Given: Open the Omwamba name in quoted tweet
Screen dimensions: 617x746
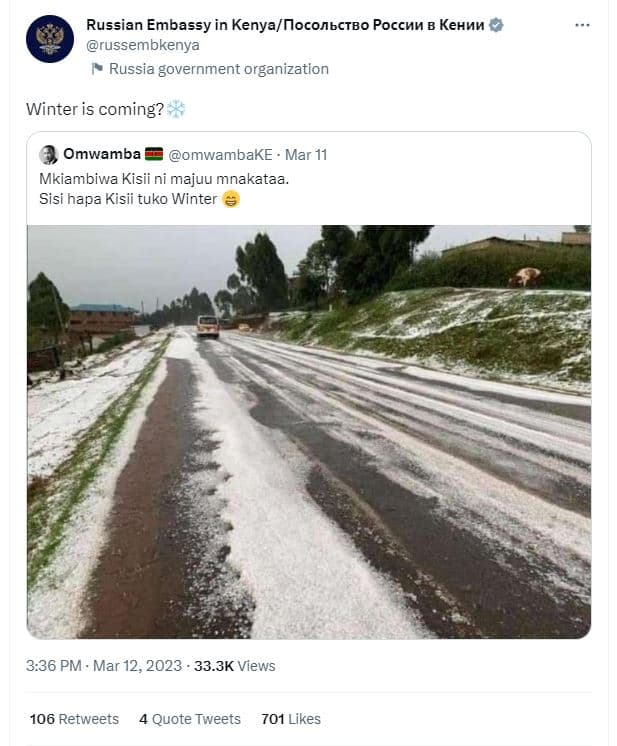Looking at the screenshot, I should click(101, 155).
